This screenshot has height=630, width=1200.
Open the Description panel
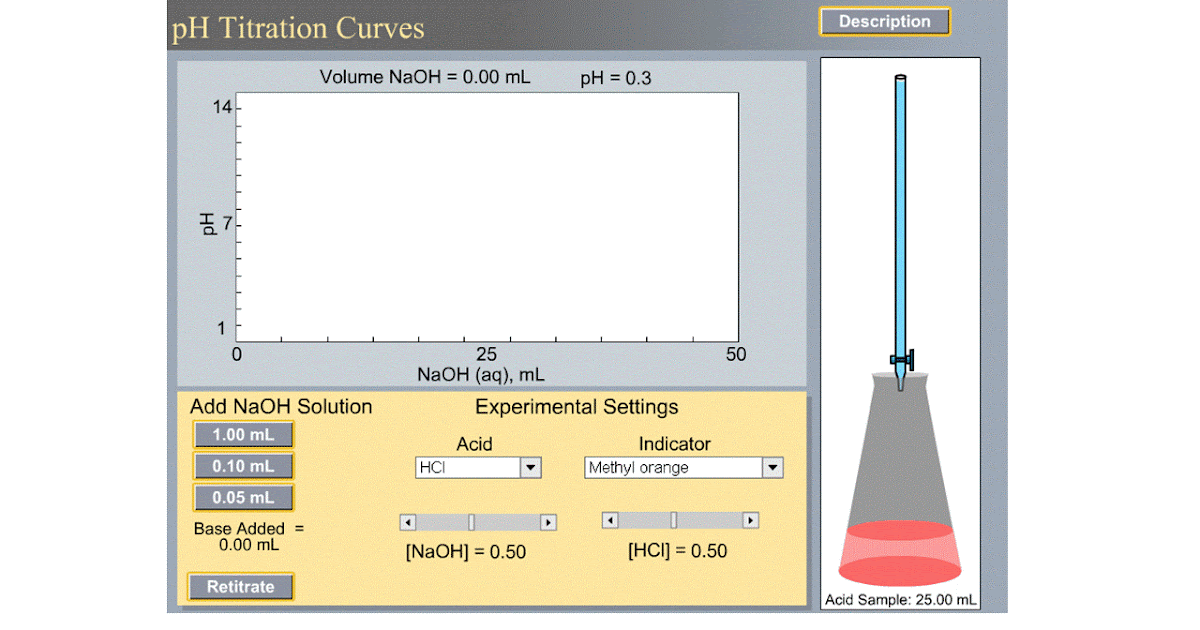(884, 21)
